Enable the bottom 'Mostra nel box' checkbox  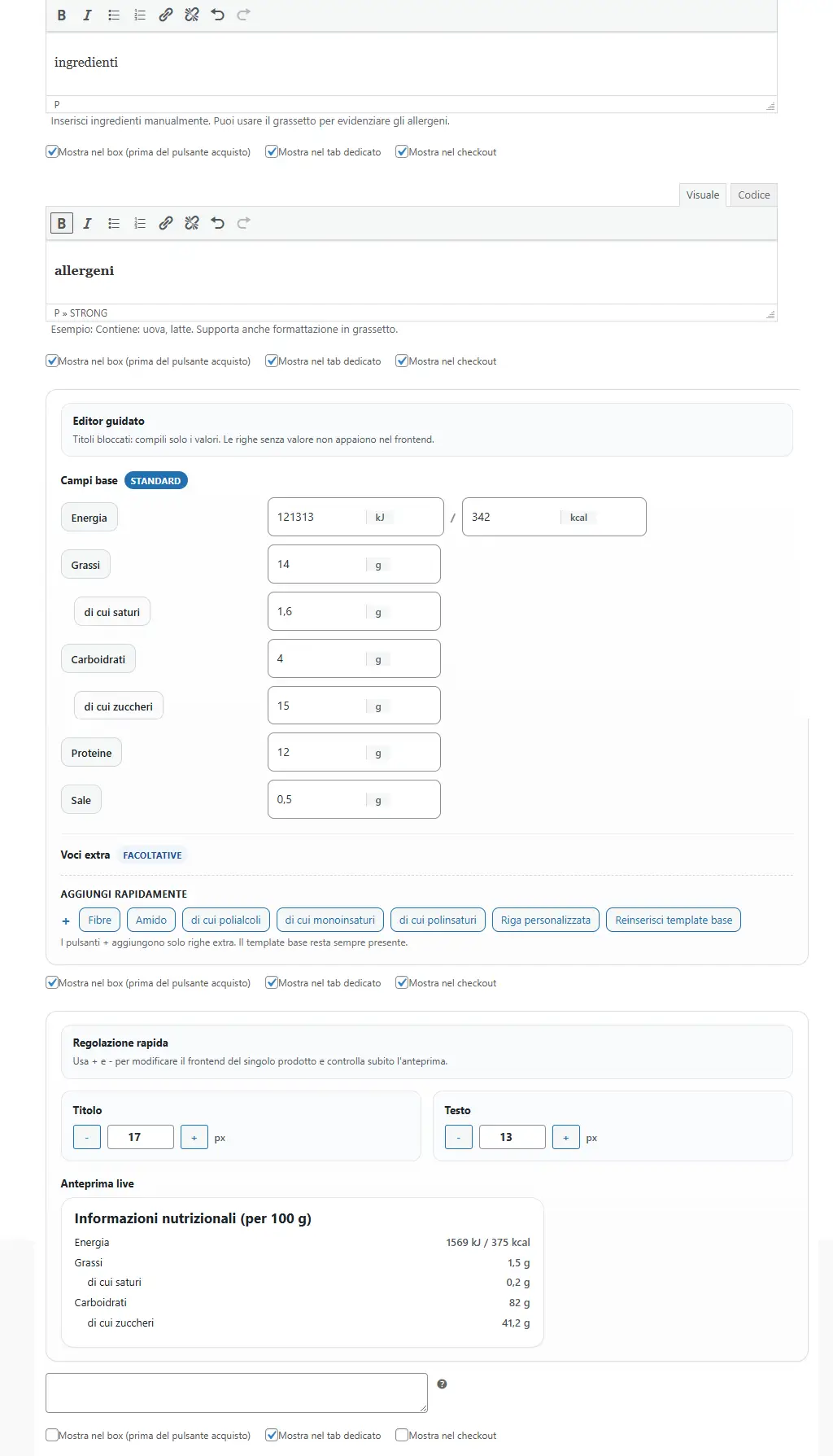click(52, 1435)
